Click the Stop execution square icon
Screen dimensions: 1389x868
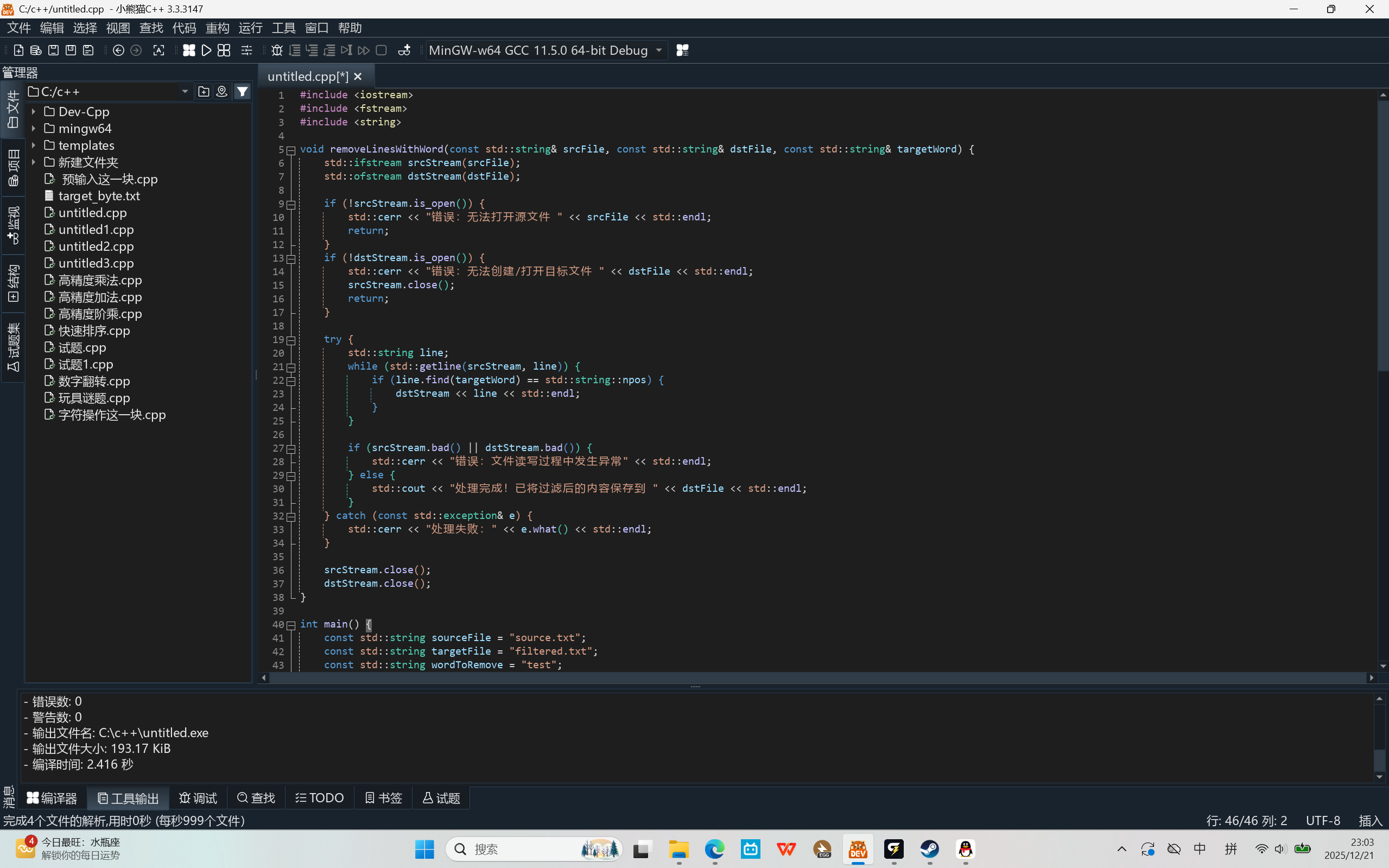(381, 50)
